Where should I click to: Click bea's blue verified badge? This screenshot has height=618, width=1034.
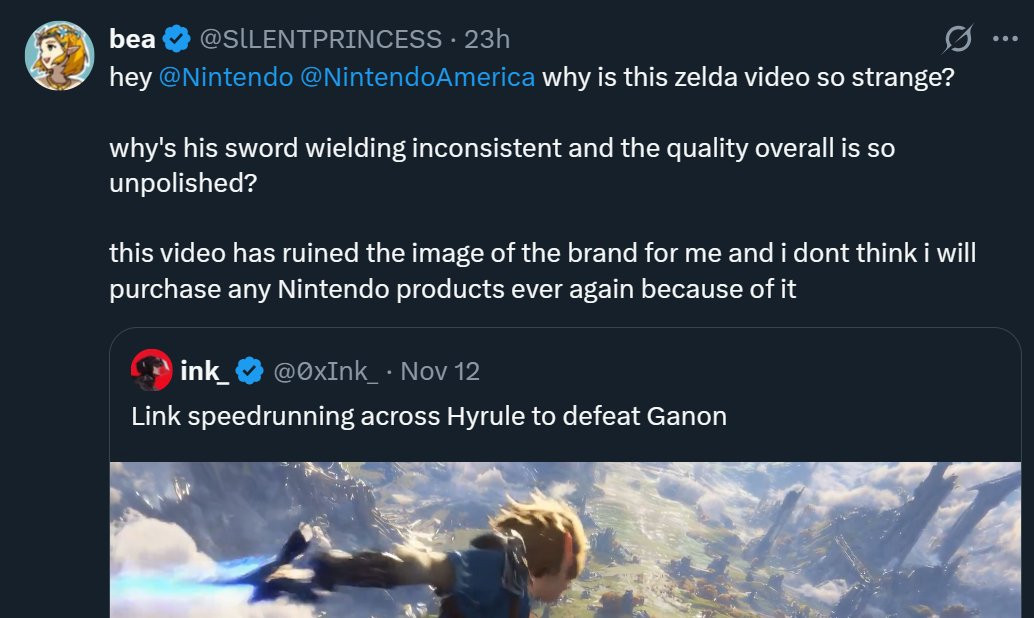[177, 39]
